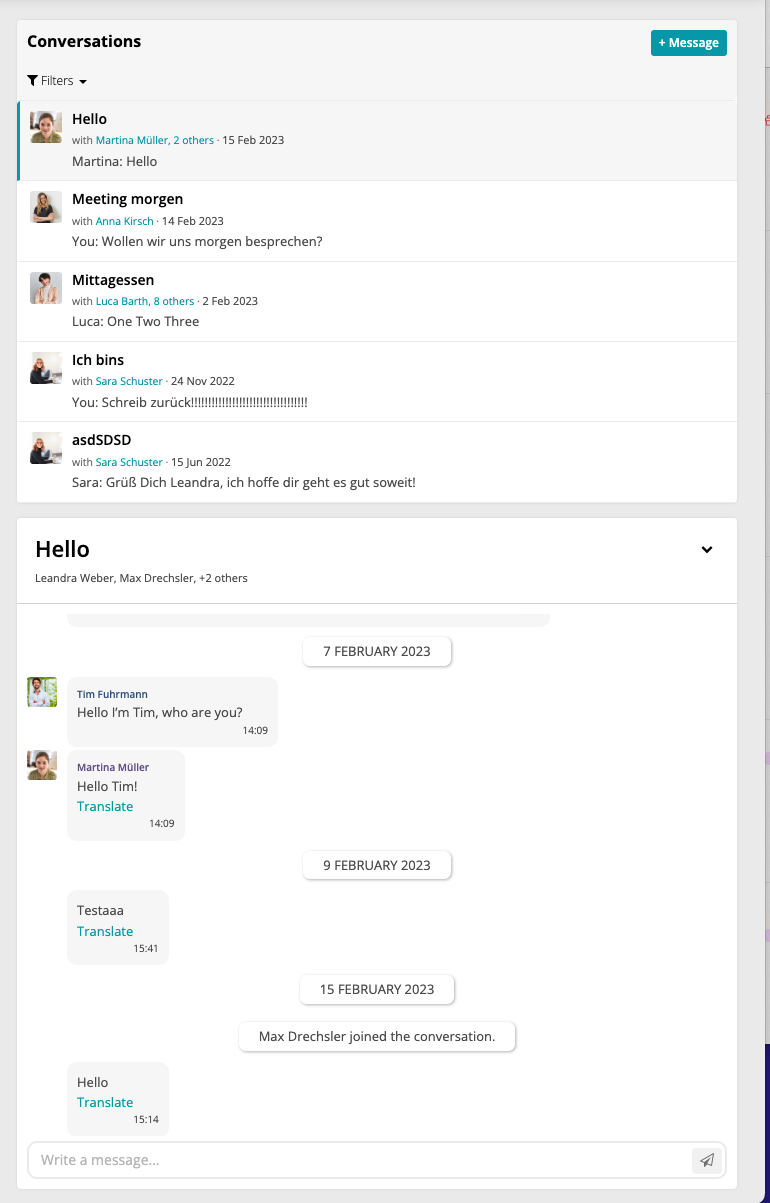Screen dimensions: 770x1203
Task: Open the 'Mittagessen' conversation
Action: tap(300, 298)
